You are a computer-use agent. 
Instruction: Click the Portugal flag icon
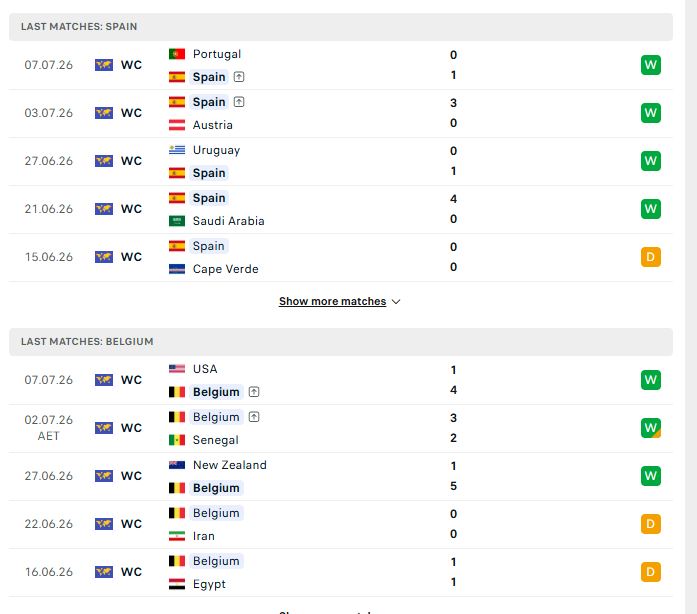(177, 54)
